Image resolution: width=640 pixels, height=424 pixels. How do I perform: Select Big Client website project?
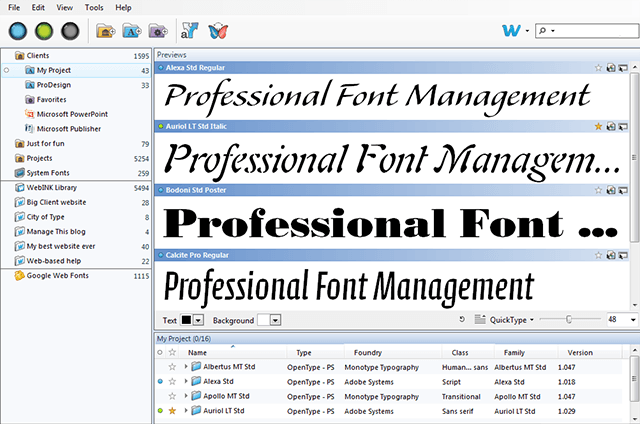coord(76,202)
